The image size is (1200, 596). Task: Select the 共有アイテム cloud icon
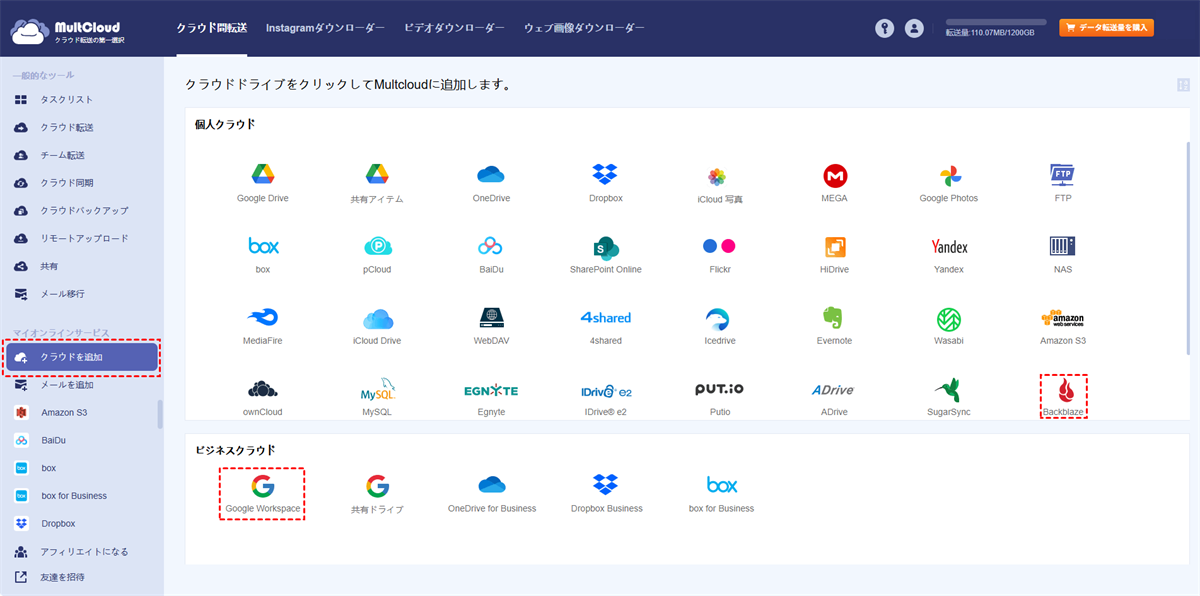coord(376,174)
